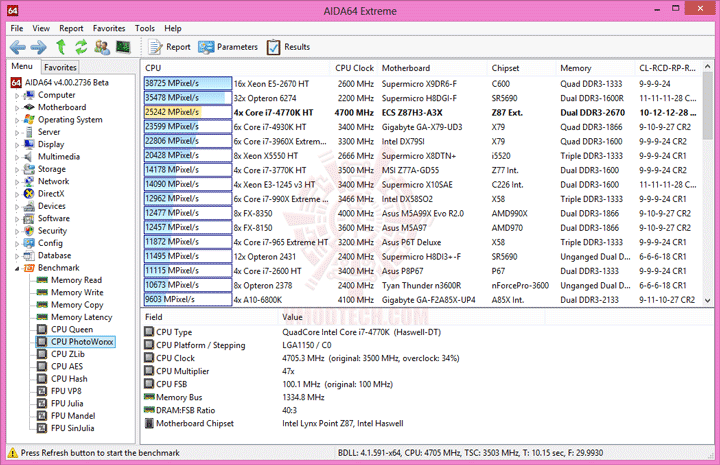720x465 pixels.
Task: Click the 38725 MPixel/s result bar
Action: pos(188,83)
